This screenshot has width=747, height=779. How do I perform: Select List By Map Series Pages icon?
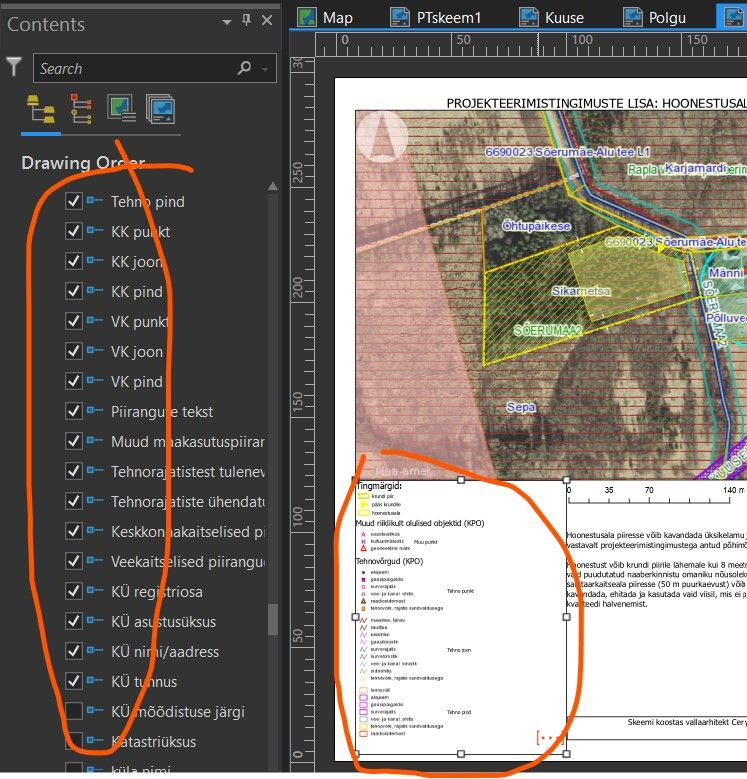(x=161, y=109)
